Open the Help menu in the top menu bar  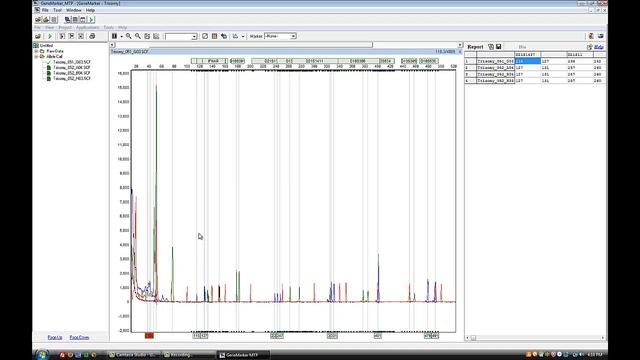pos(90,10)
